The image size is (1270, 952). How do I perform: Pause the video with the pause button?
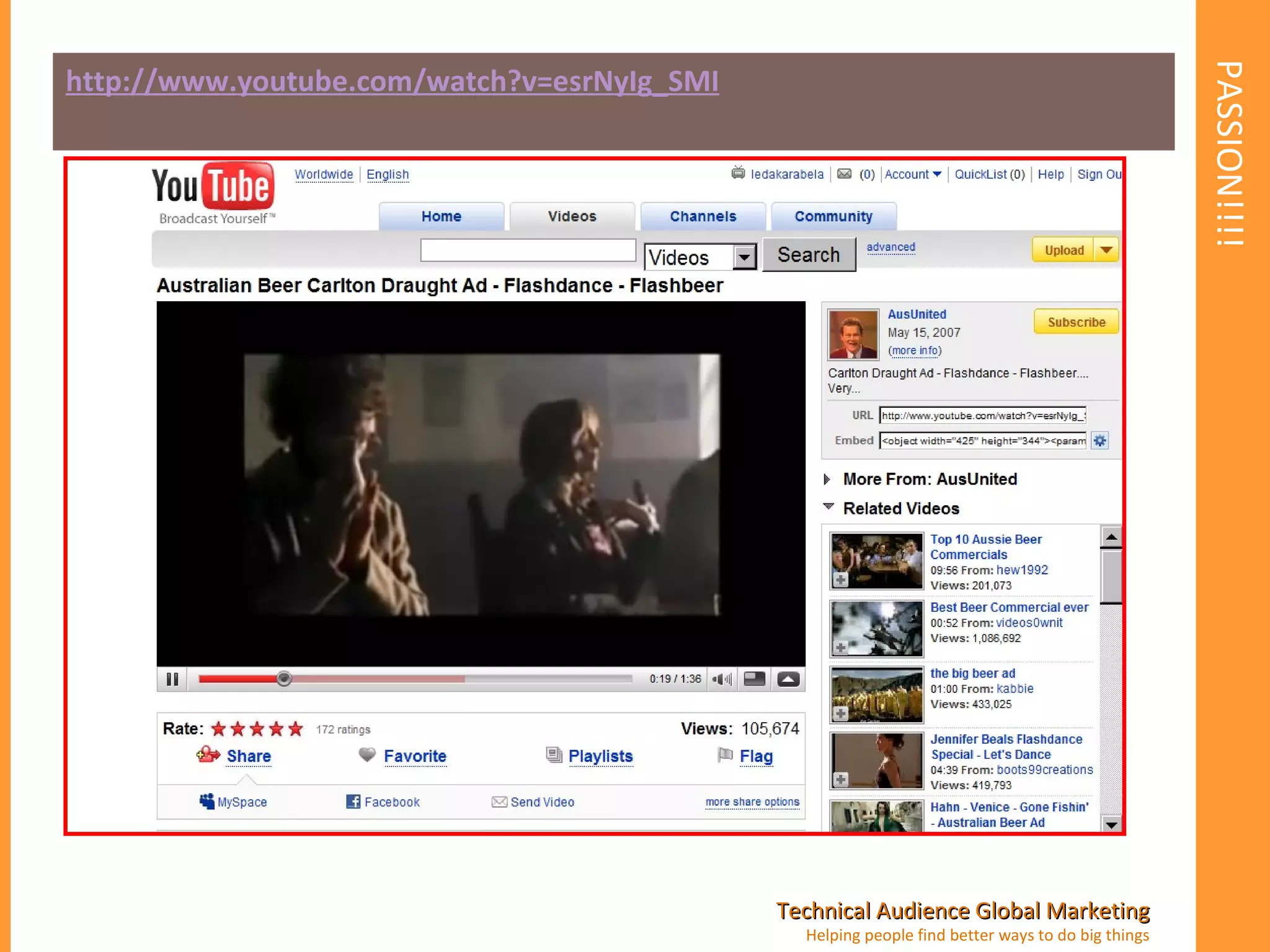coord(172,679)
